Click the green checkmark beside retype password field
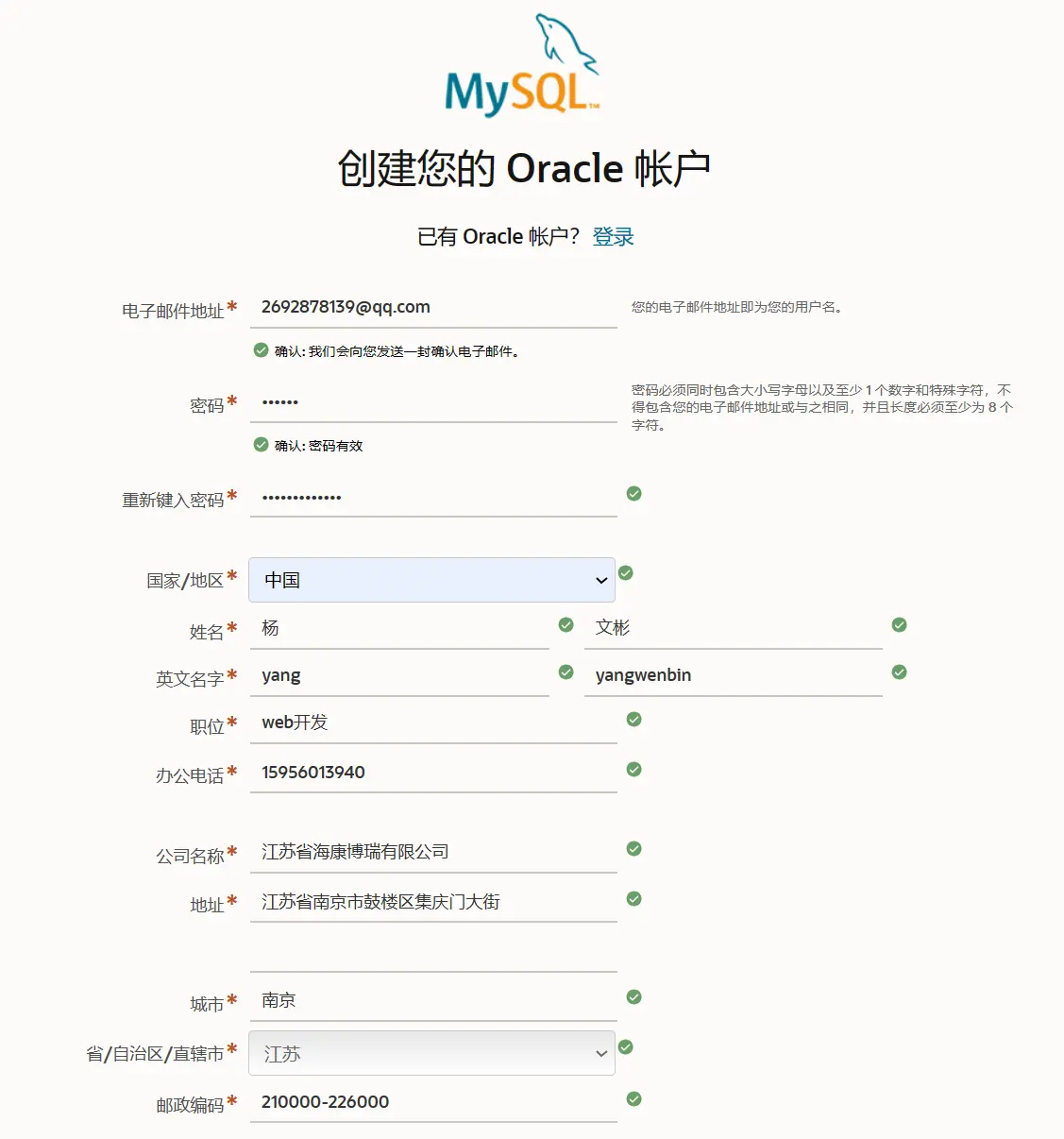This screenshot has width=1064, height=1139. [x=634, y=494]
